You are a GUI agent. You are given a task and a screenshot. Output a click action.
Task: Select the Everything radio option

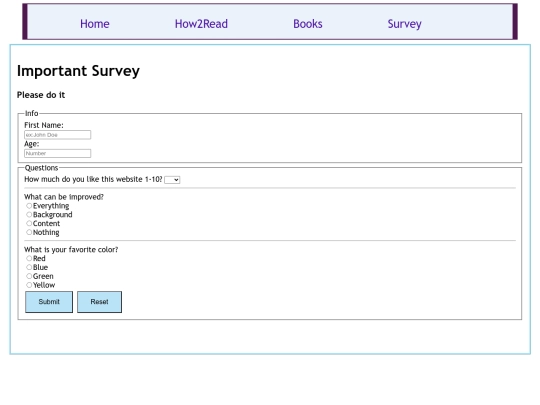point(29,206)
